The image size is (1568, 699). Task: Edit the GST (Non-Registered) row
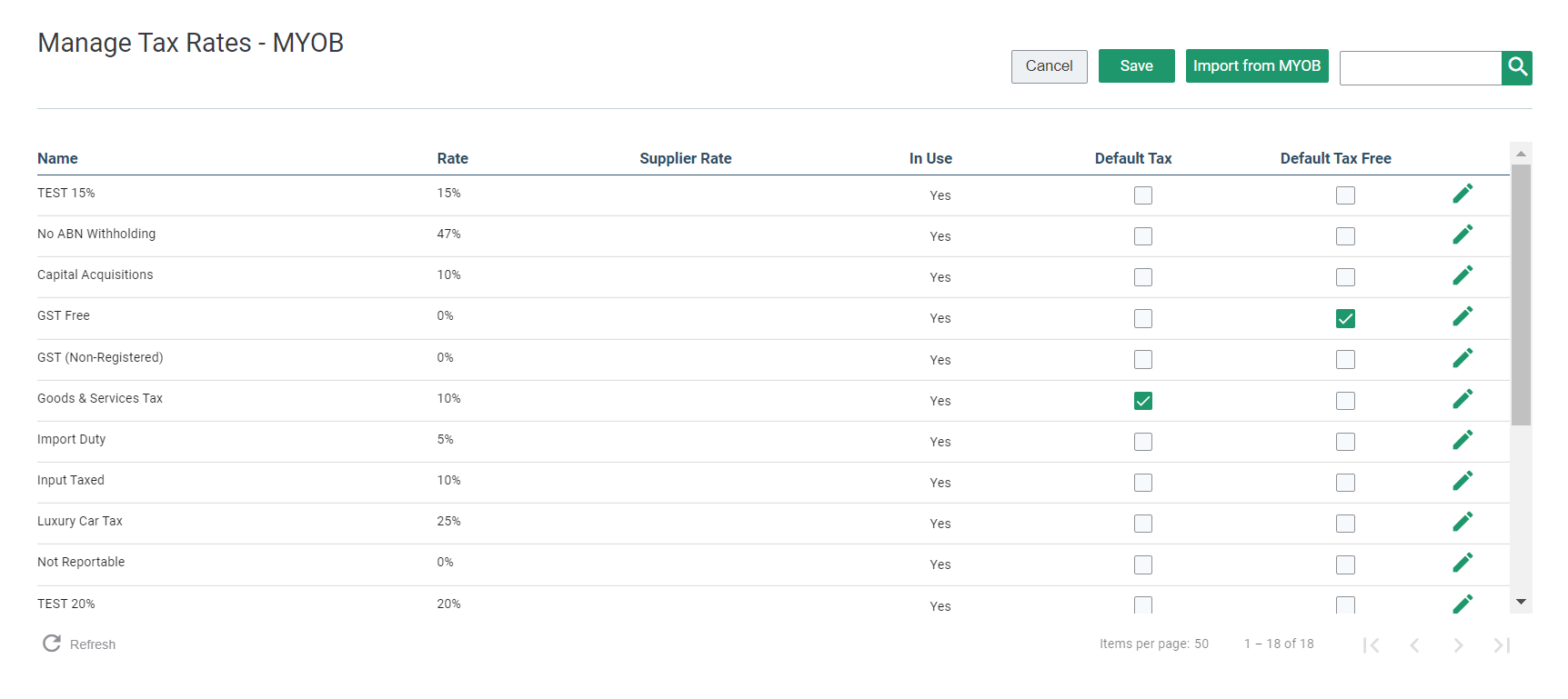(1462, 358)
